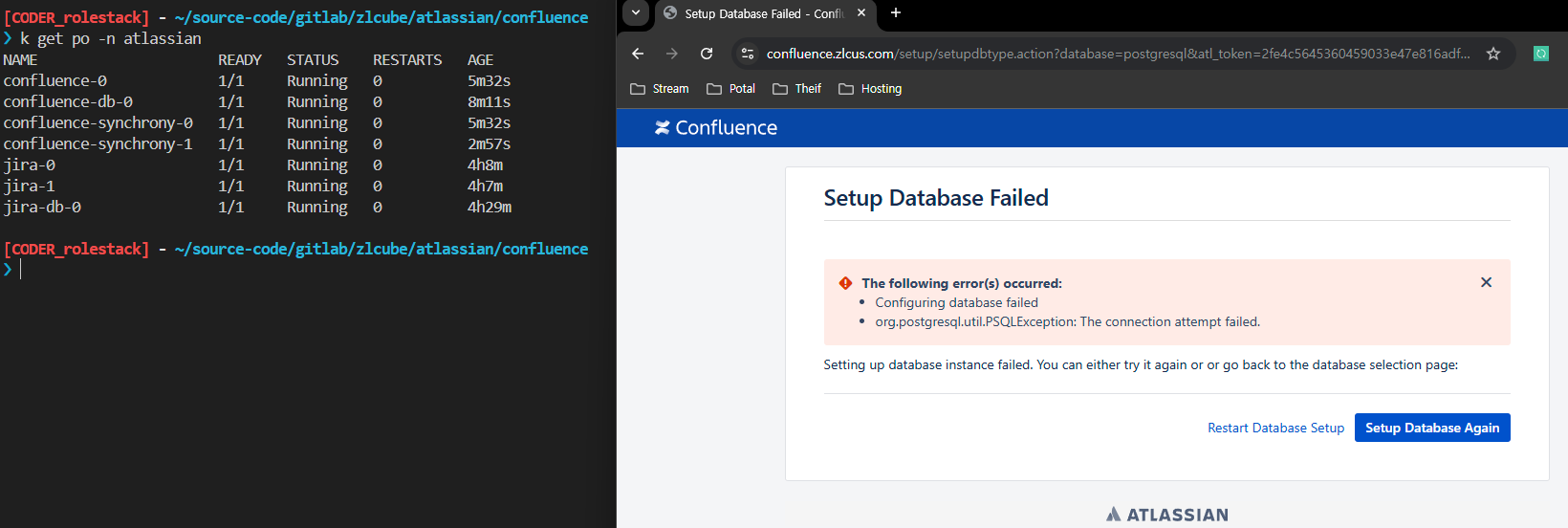Image resolution: width=1568 pixels, height=528 pixels.
Task: Click Running status of jira-db-0 row
Action: 317,207
